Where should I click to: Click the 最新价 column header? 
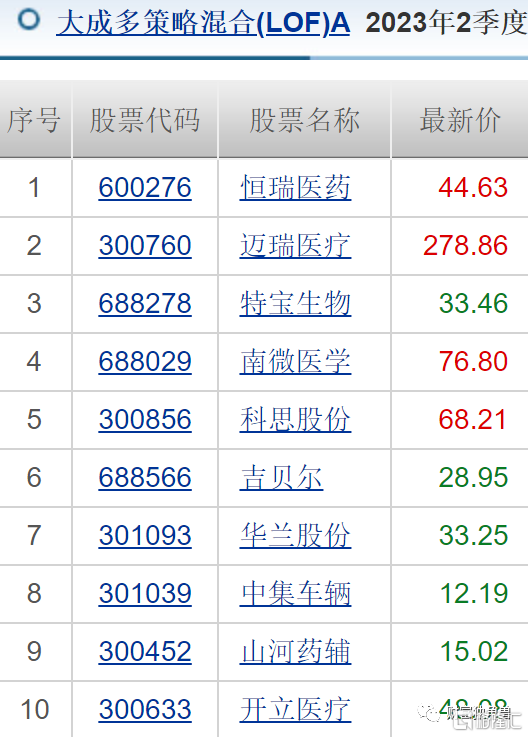pyautogui.click(x=460, y=120)
